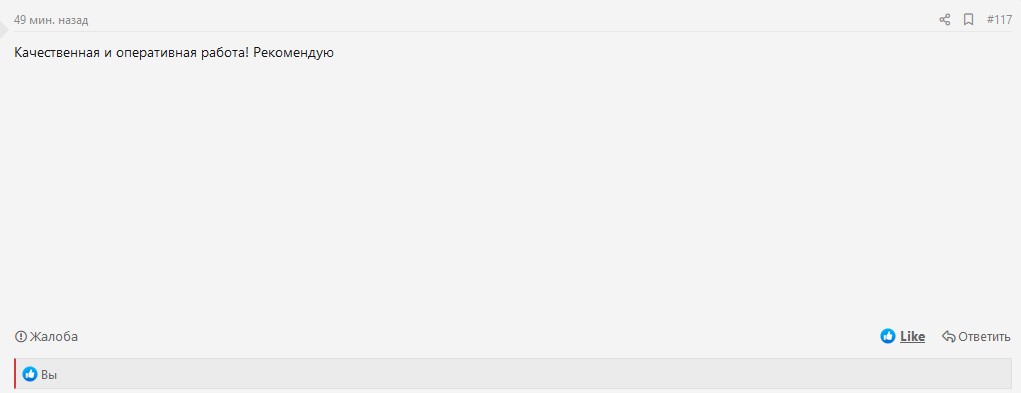Click the blank body area of the post
This screenshot has height=393, width=1021.
coord(510,189)
